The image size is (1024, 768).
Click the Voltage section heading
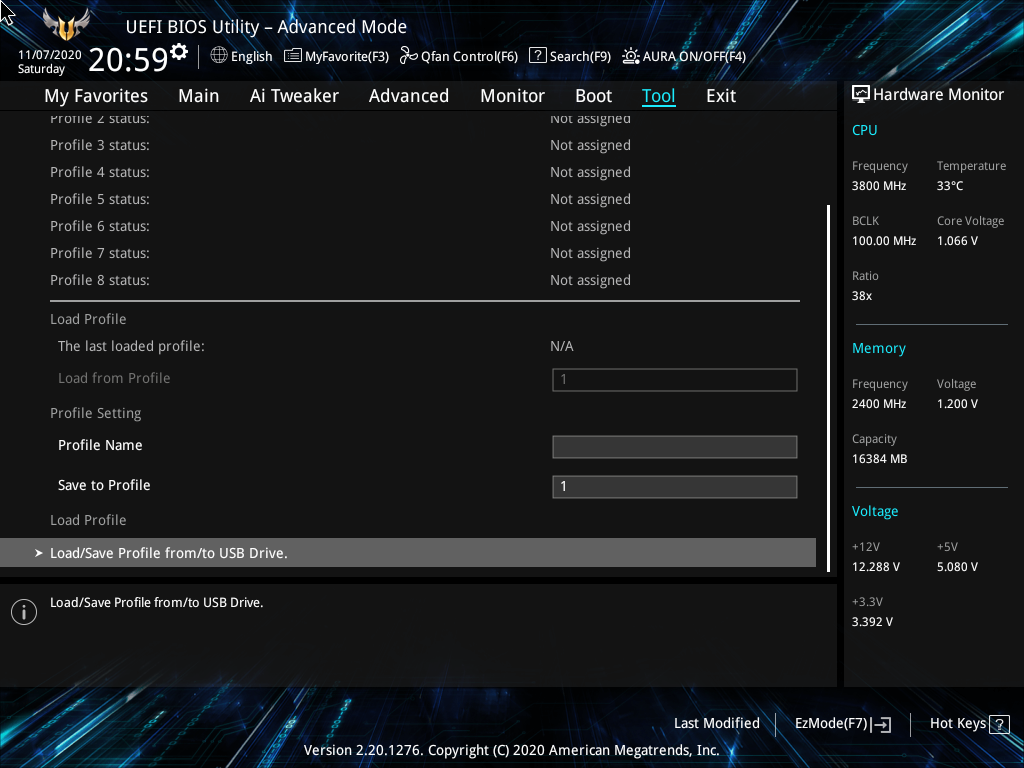pos(874,511)
